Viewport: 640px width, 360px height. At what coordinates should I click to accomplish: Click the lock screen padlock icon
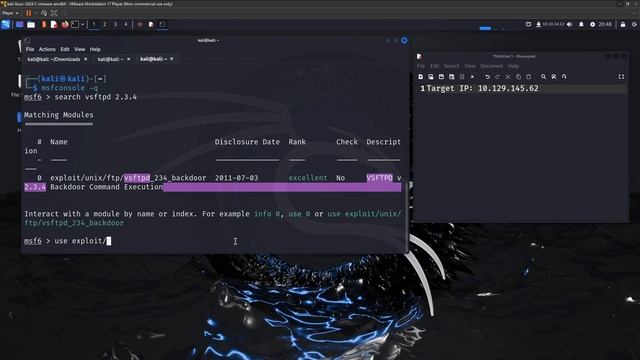[x=623, y=24]
